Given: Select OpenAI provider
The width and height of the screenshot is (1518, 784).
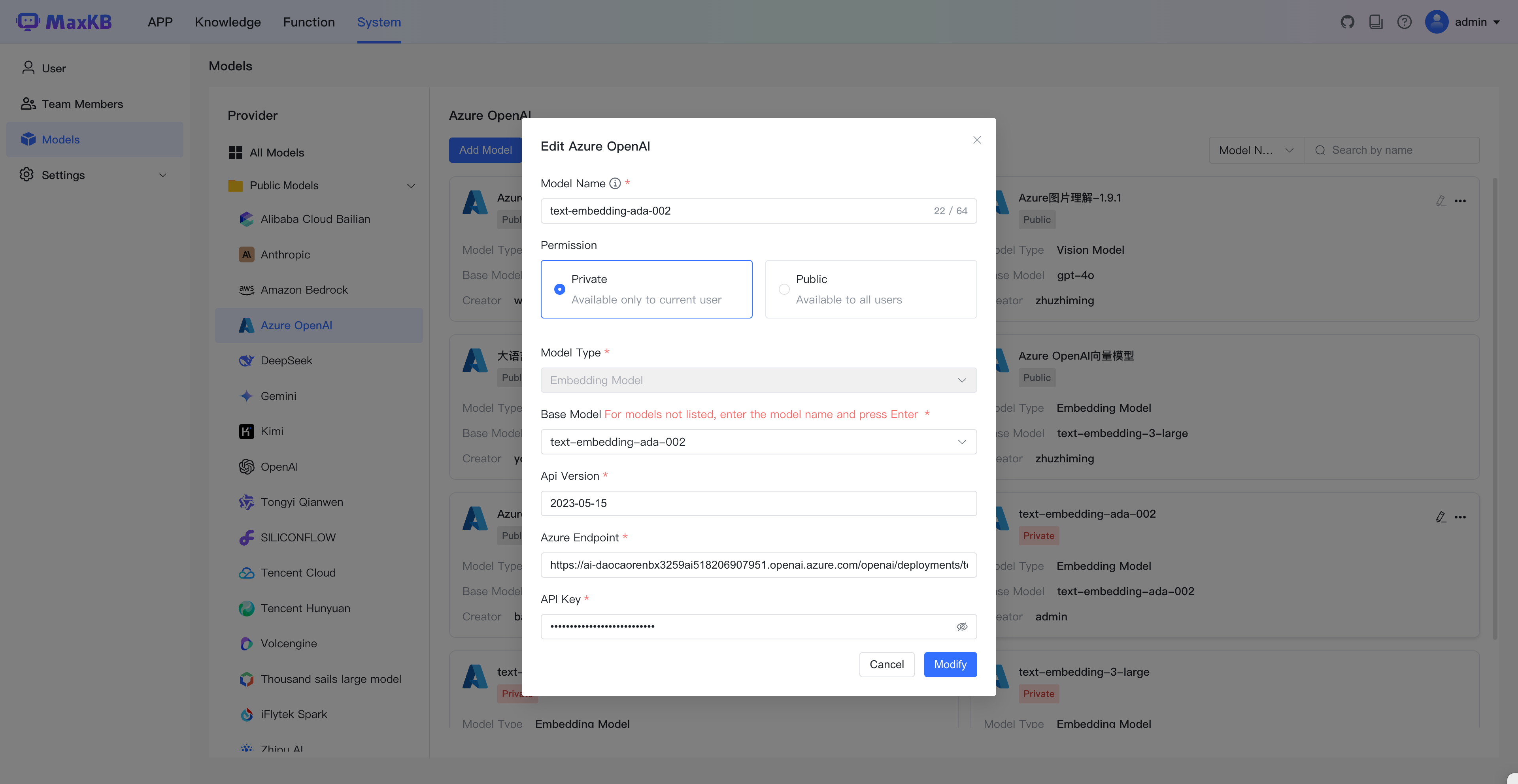Looking at the screenshot, I should pyautogui.click(x=319, y=467).
